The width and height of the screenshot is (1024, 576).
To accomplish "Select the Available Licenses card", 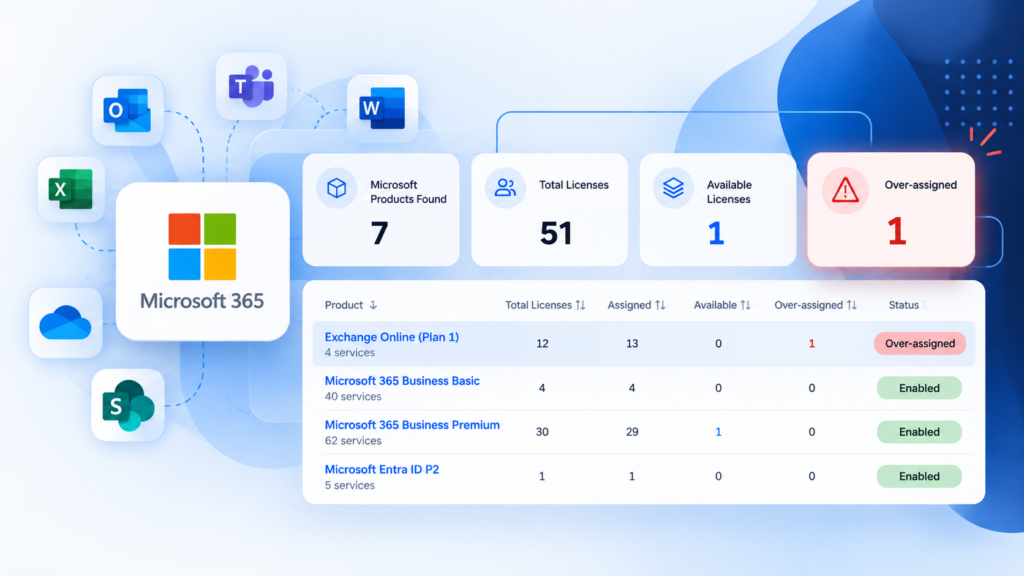I will [718, 210].
